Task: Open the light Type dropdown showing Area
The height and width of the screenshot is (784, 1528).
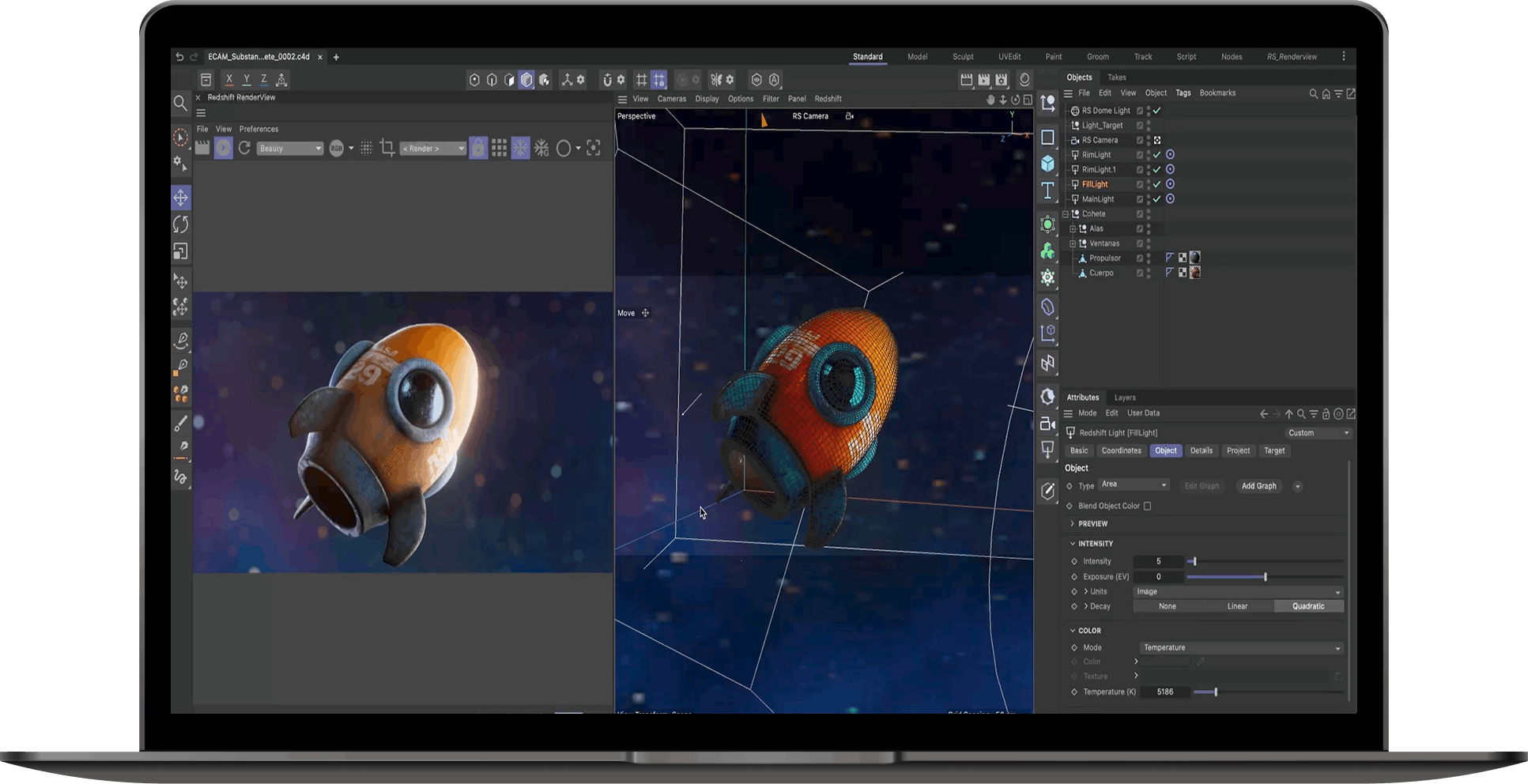Action: [1134, 485]
